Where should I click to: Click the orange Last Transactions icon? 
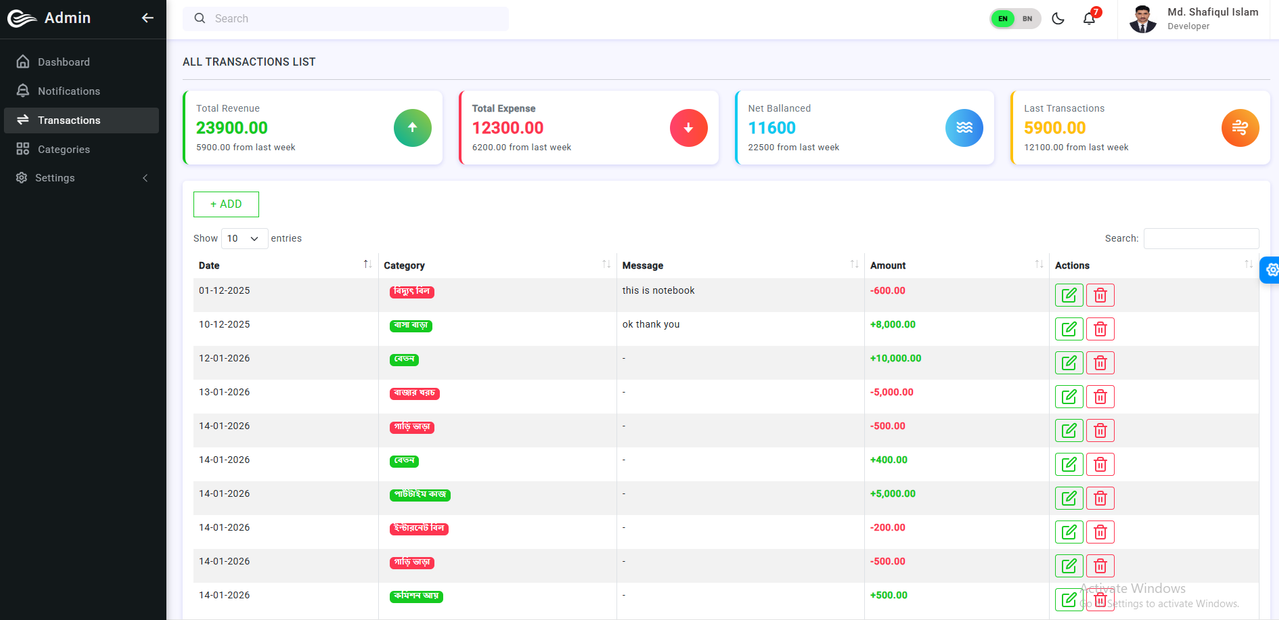click(1241, 128)
